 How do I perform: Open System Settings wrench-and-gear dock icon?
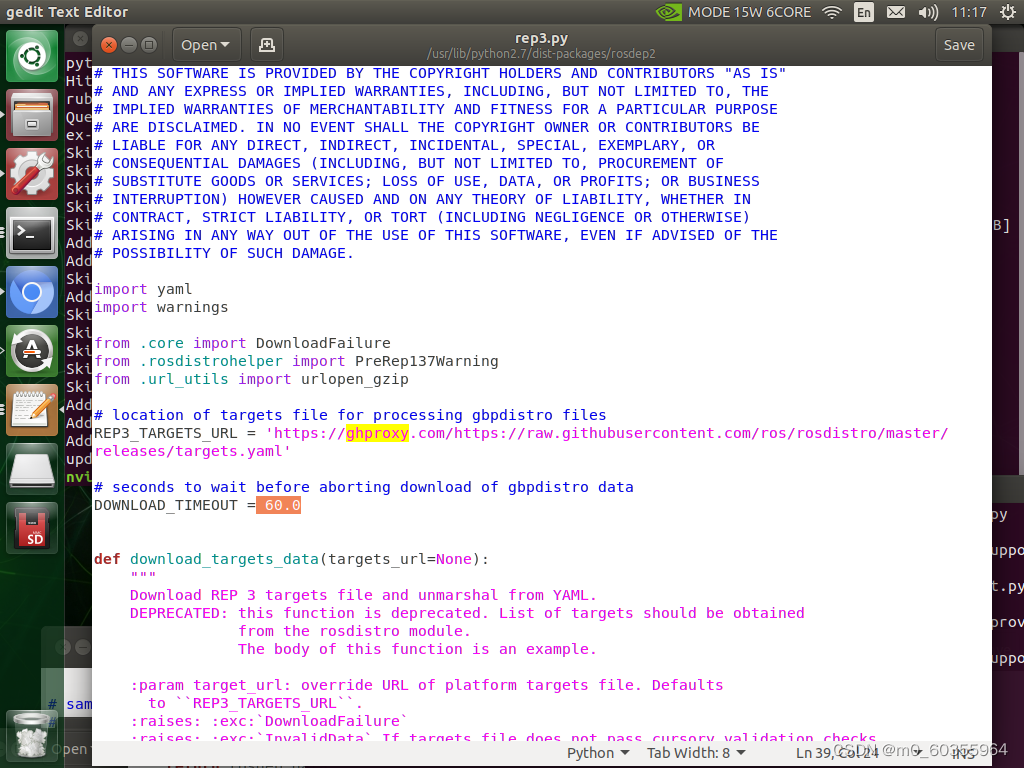[x=31, y=174]
